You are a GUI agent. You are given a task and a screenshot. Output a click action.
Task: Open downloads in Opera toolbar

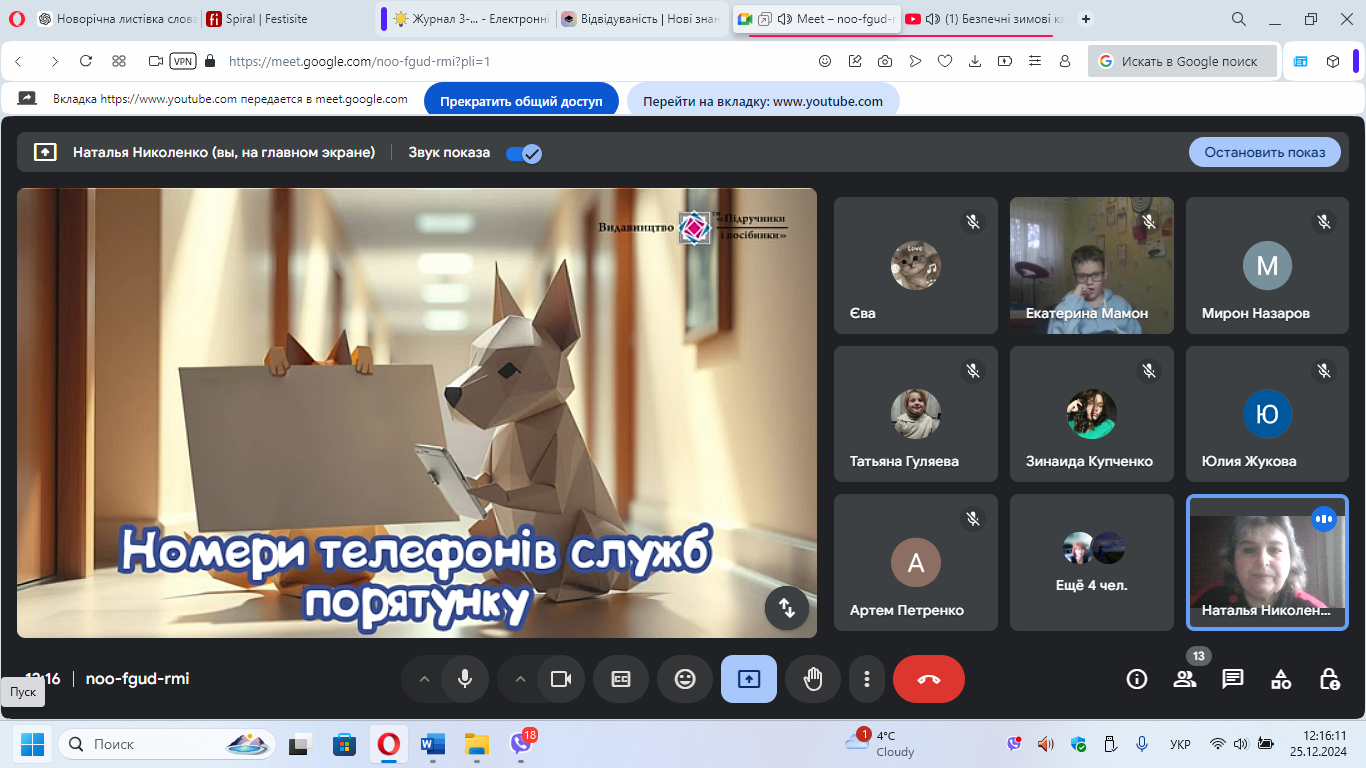pos(975,61)
